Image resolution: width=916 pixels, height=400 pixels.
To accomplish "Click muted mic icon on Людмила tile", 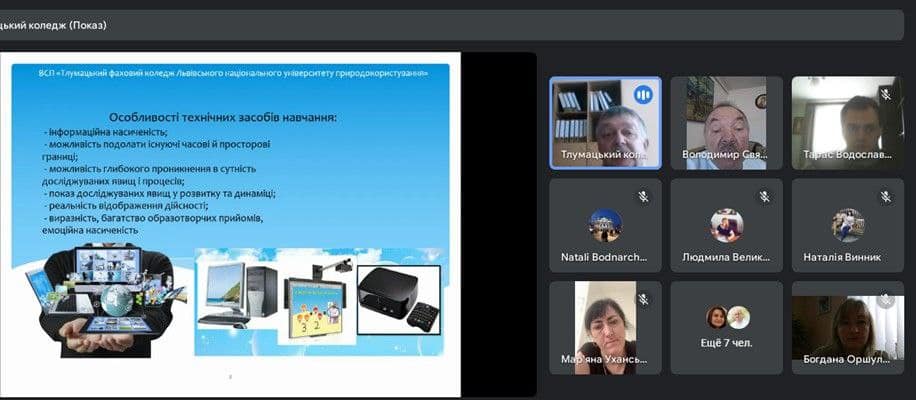I will coord(765,196).
